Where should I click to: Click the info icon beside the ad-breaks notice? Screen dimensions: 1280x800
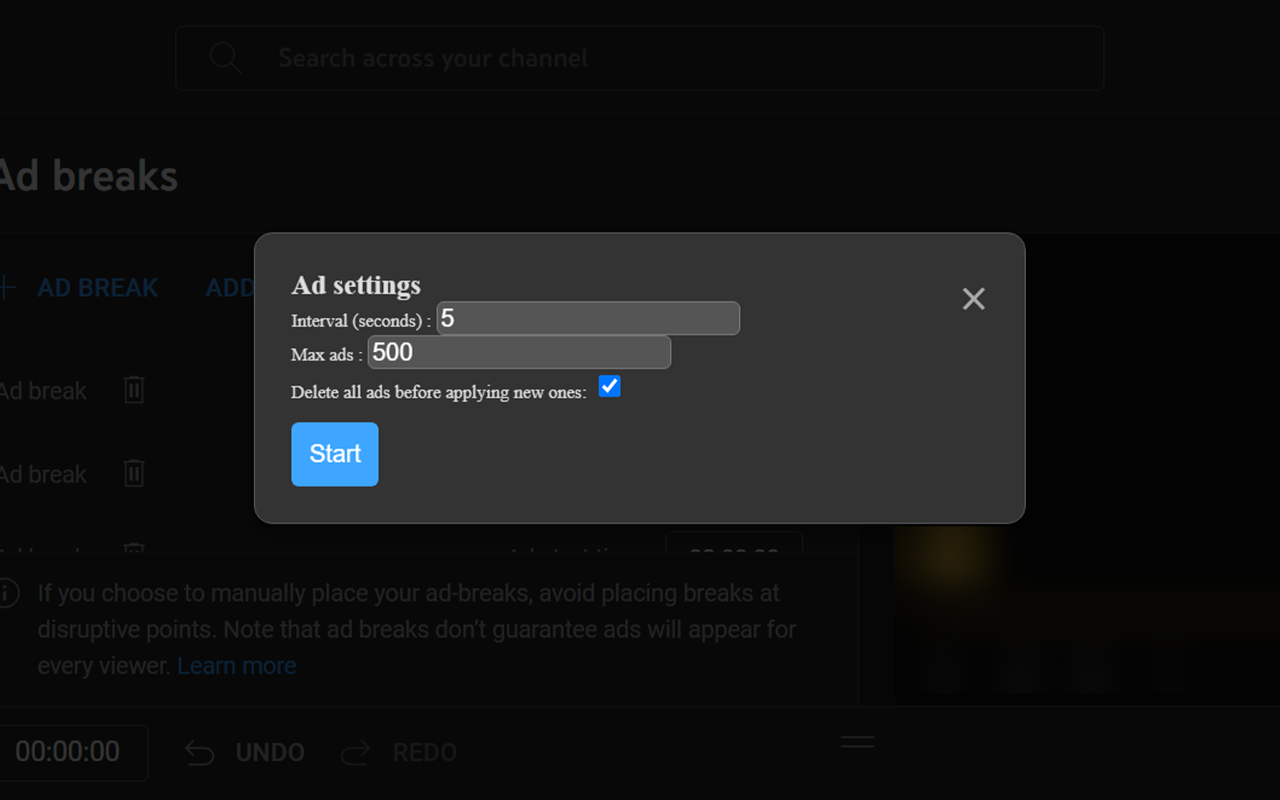coord(8,593)
